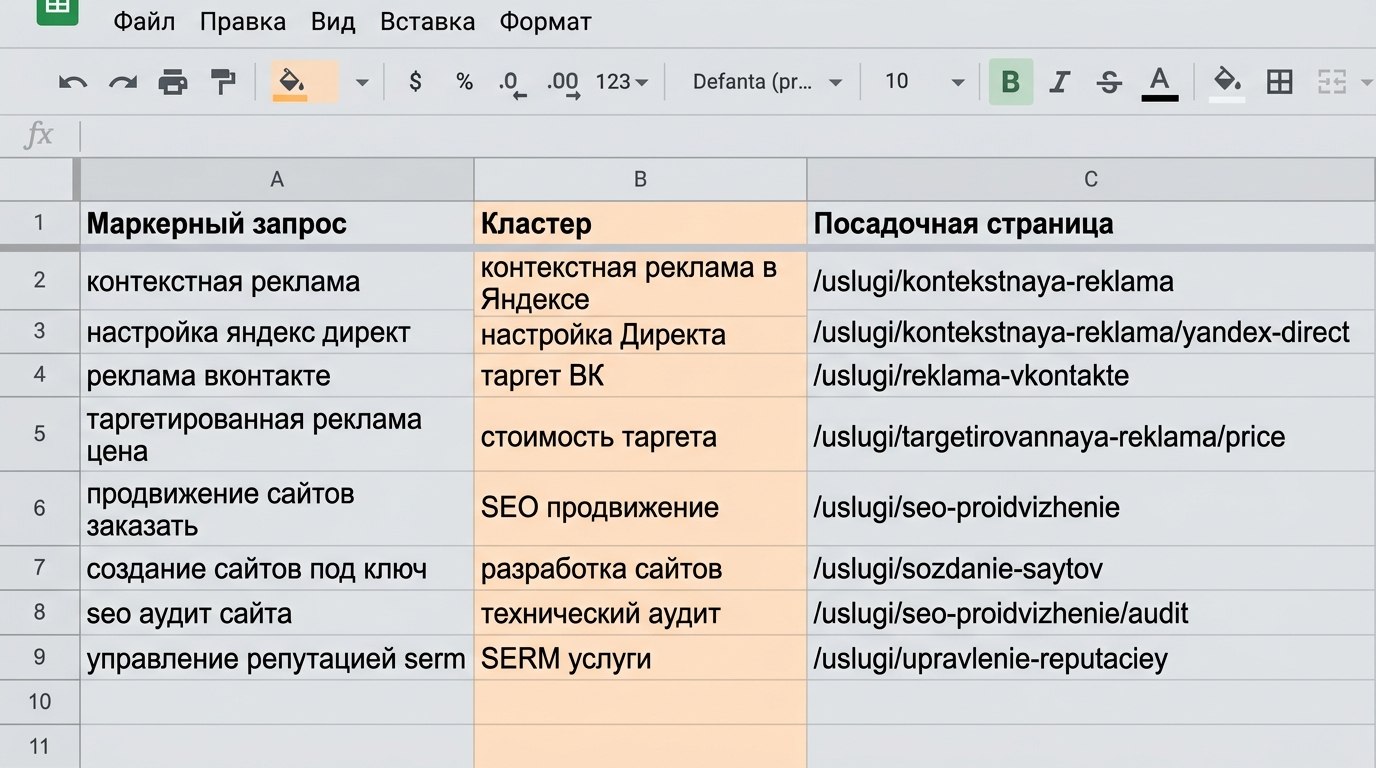Toggle strikethrough formatting
Image resolution: width=1376 pixels, height=768 pixels.
[1109, 82]
